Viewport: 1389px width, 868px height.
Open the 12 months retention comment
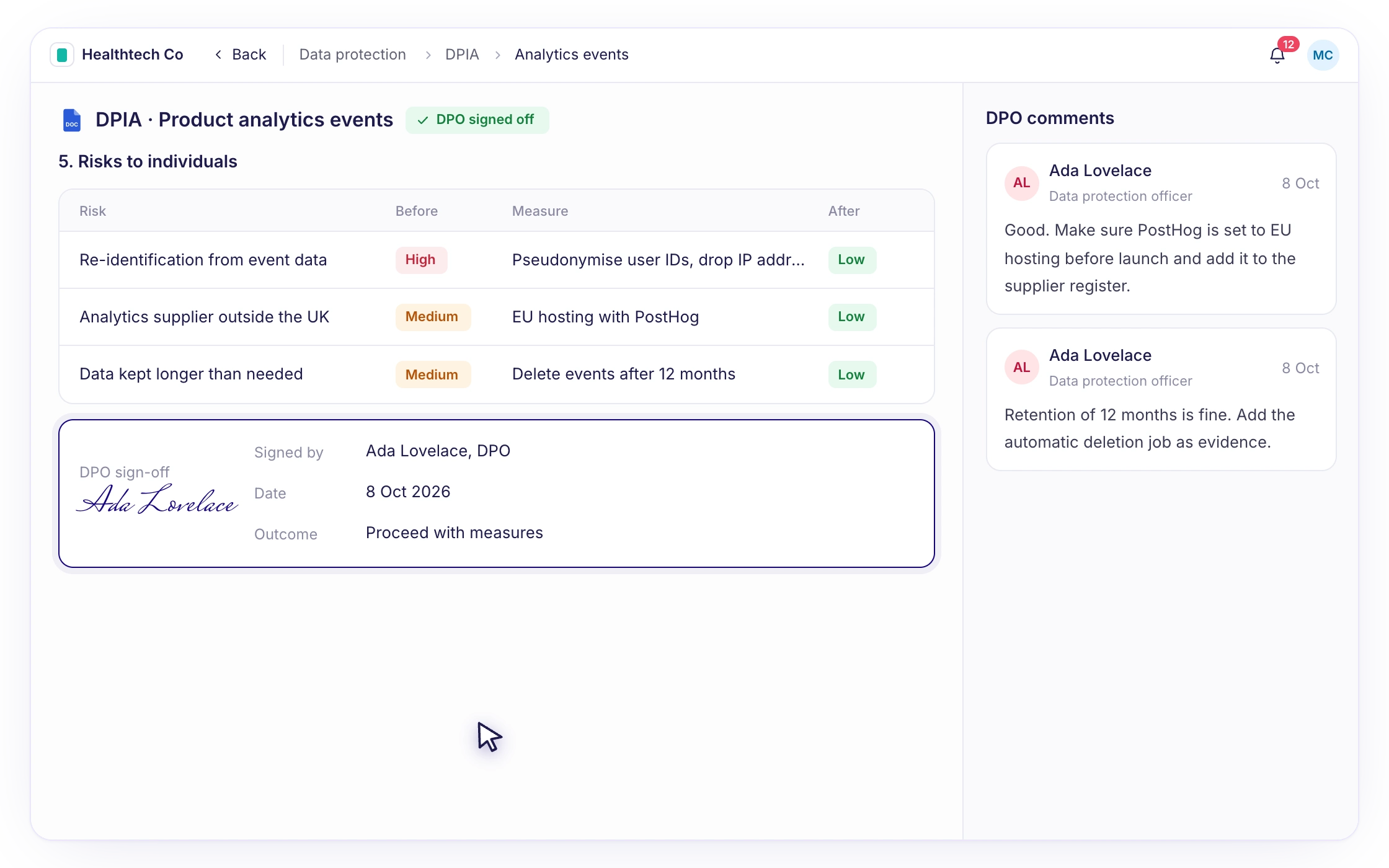tap(1161, 399)
